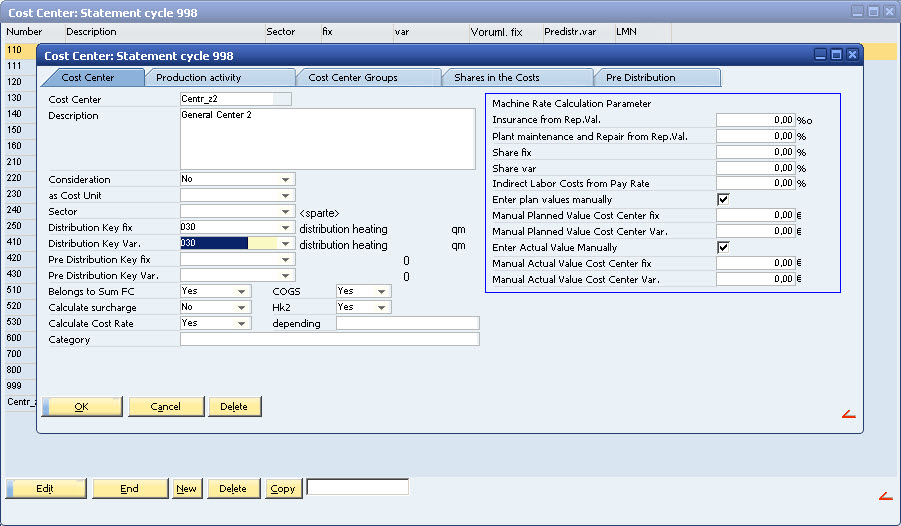Close the inner Cost Center dialog

click(x=852, y=55)
